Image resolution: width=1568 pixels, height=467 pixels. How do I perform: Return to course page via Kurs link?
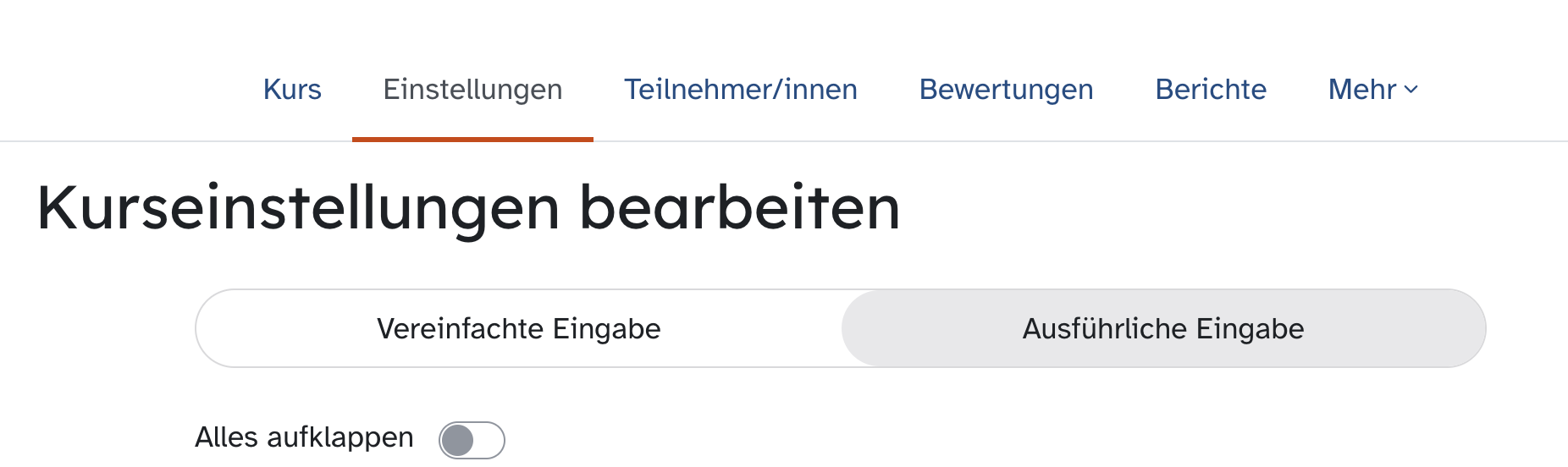(292, 90)
